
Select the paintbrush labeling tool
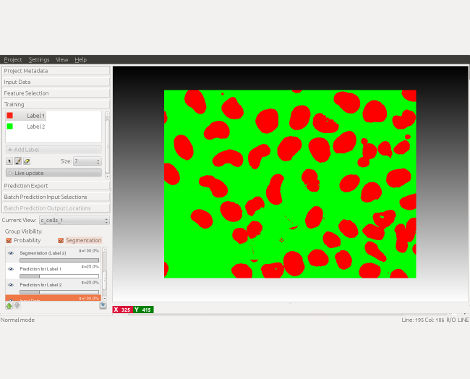18,161
